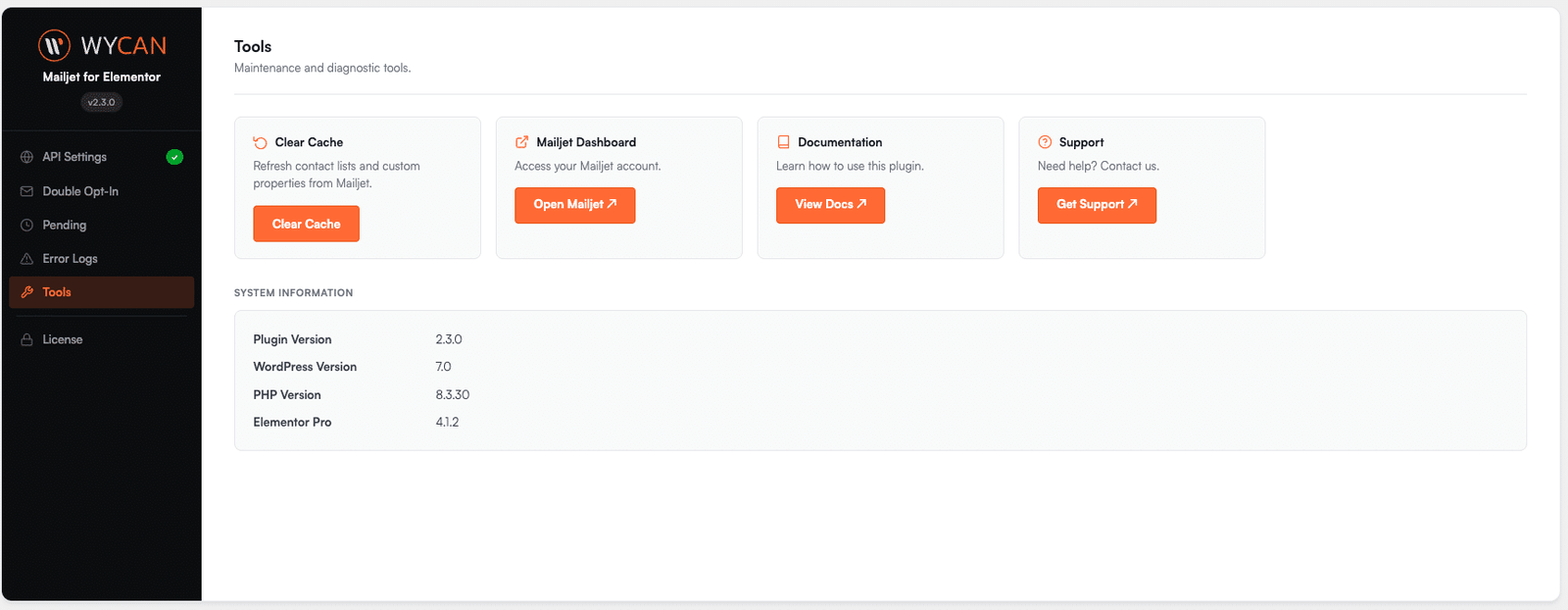This screenshot has height=610, width=1568.
Task: Click the Elementor Pro label
Action: click(292, 422)
